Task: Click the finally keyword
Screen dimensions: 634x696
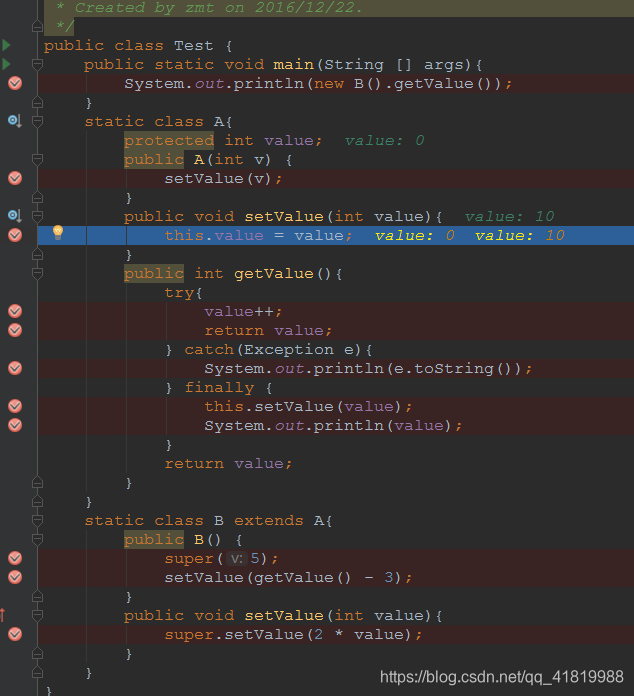Action: (x=219, y=388)
